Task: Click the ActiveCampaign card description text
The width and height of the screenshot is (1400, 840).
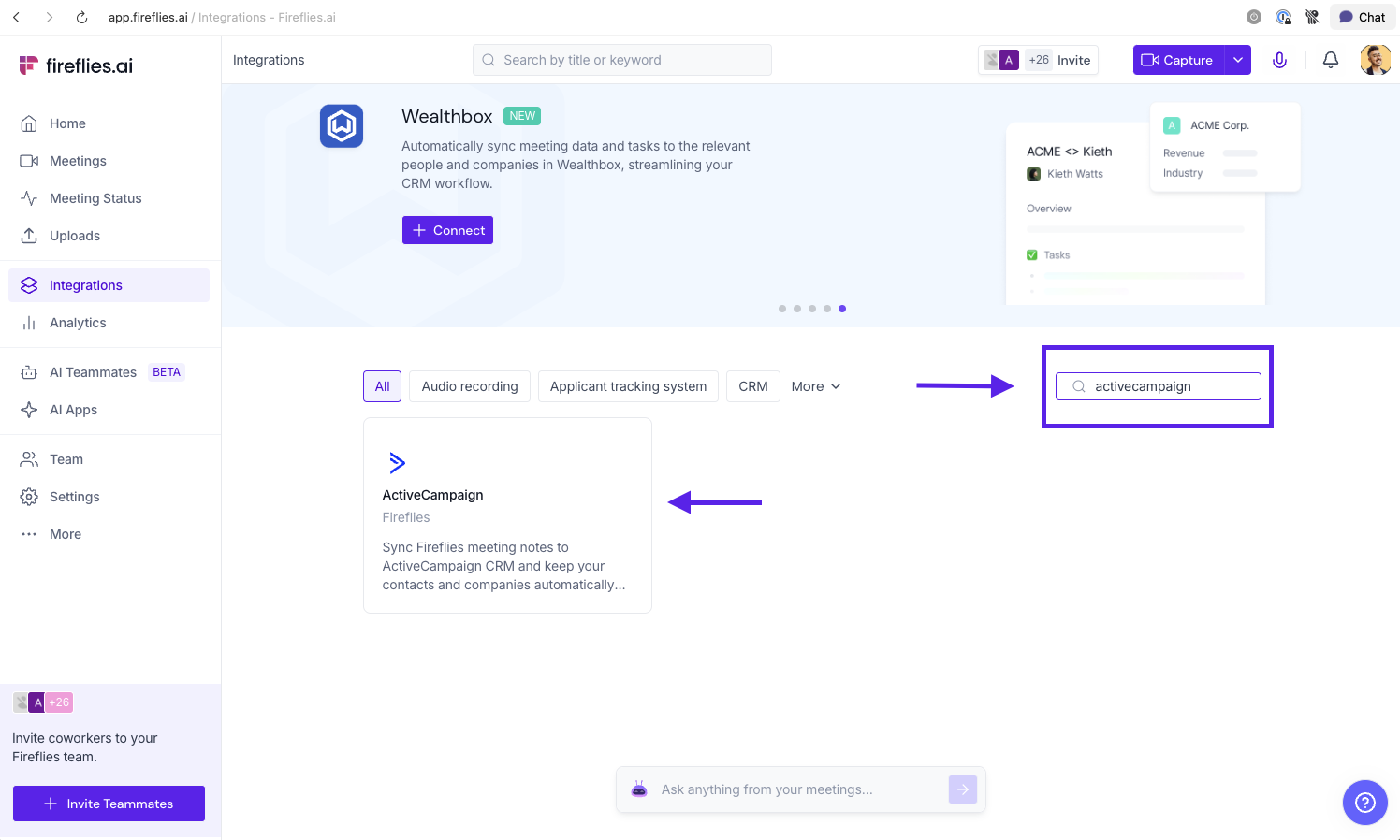Action: pyautogui.click(x=503, y=566)
